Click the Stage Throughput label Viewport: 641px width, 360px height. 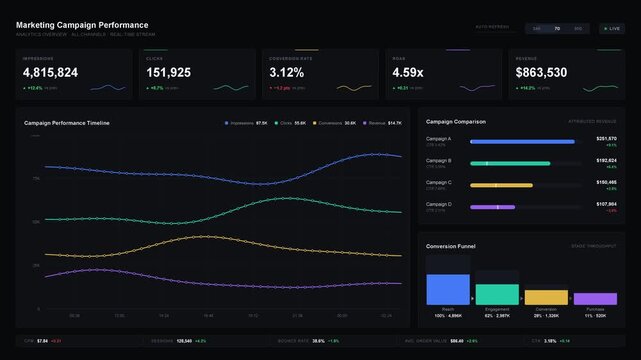click(594, 246)
